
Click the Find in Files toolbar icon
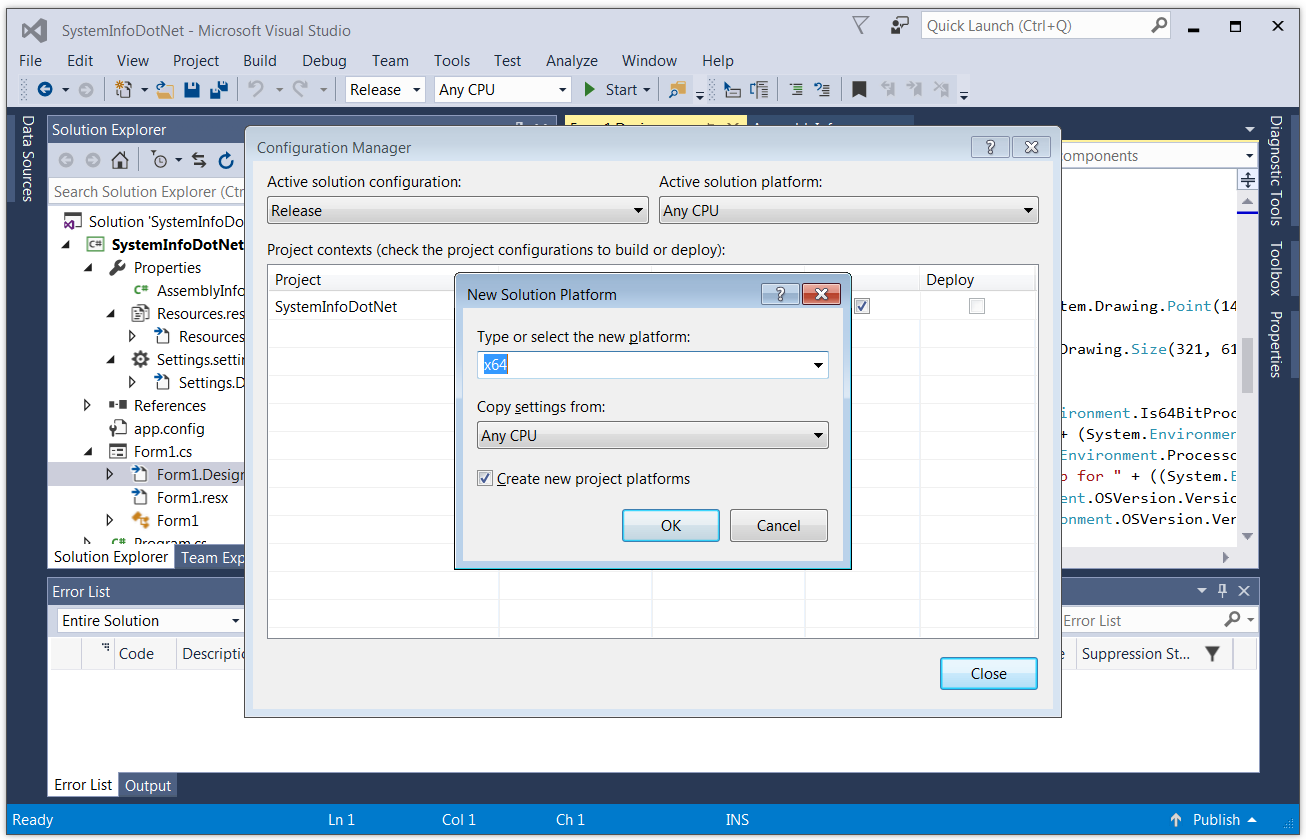tap(677, 90)
